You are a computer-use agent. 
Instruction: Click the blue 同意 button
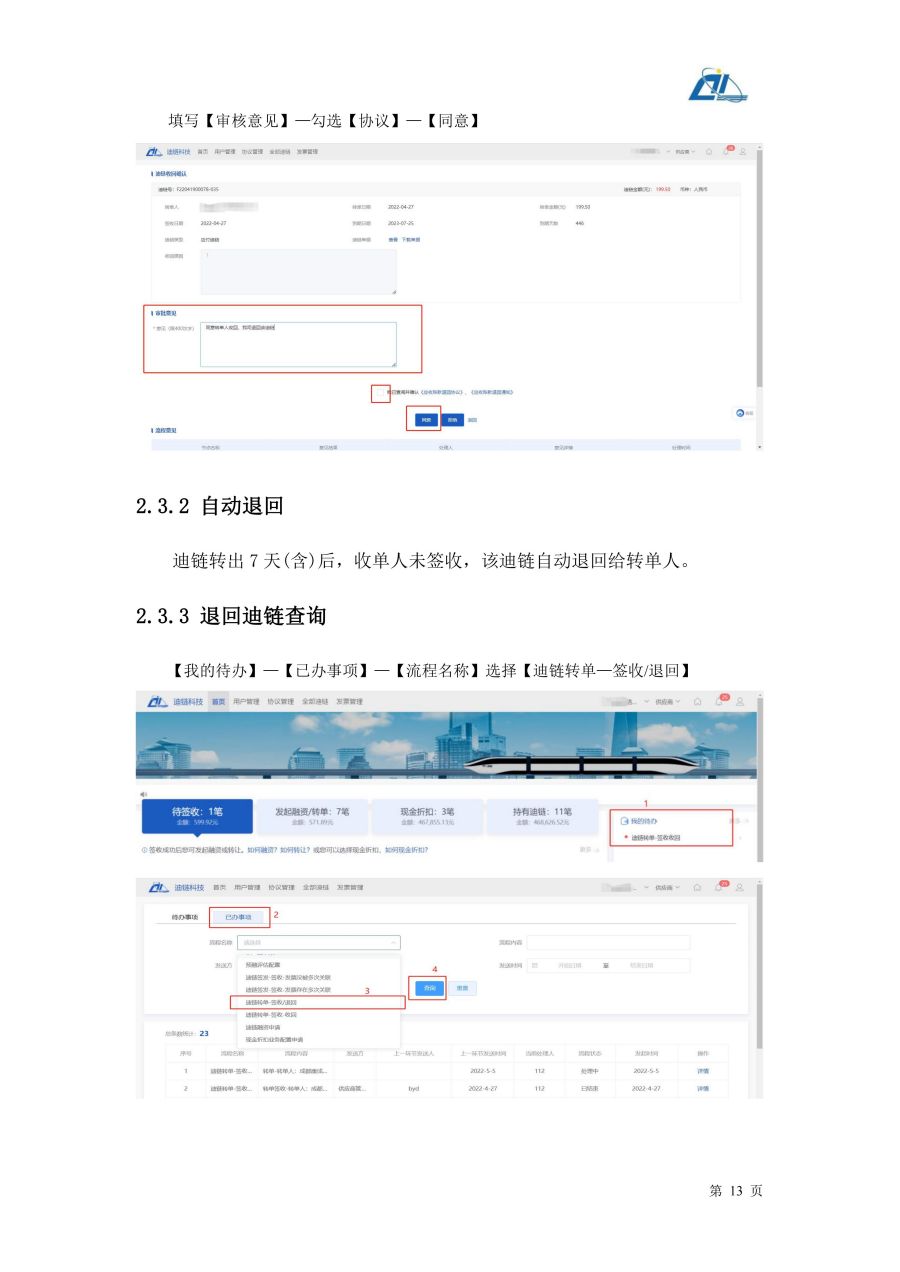coord(427,420)
